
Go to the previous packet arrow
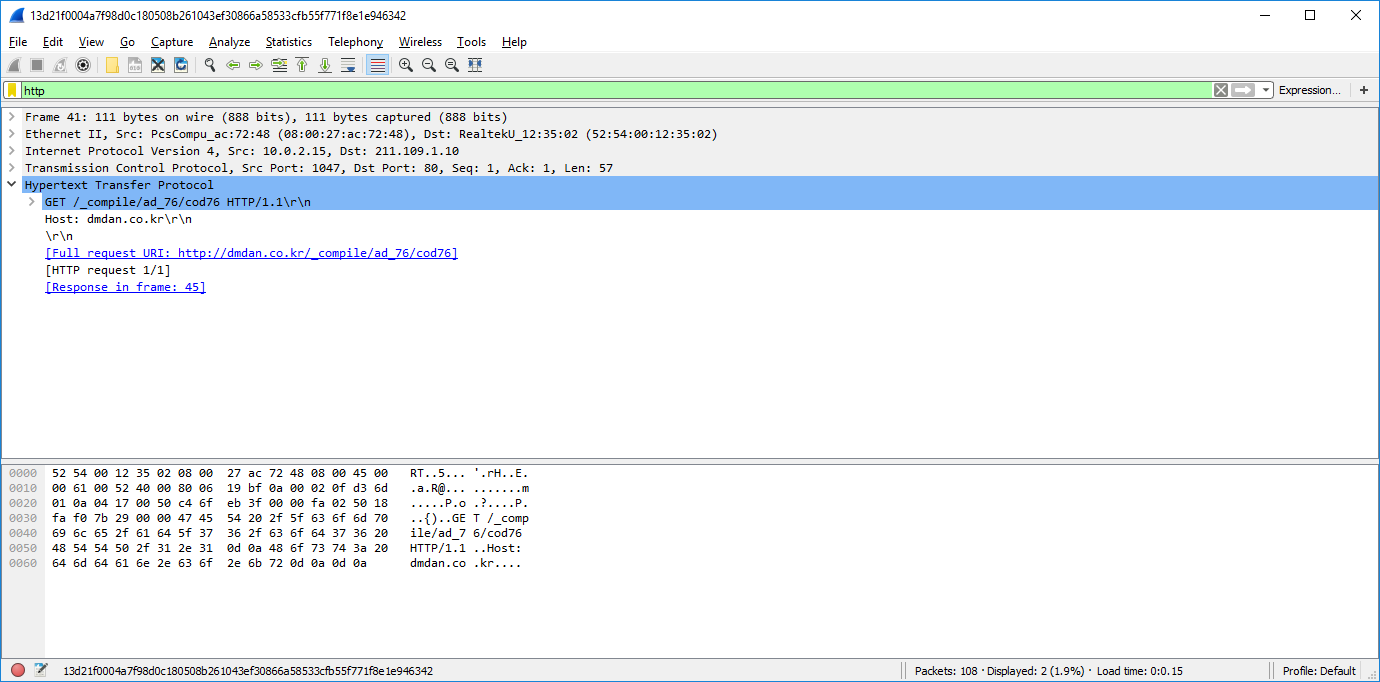(233, 65)
